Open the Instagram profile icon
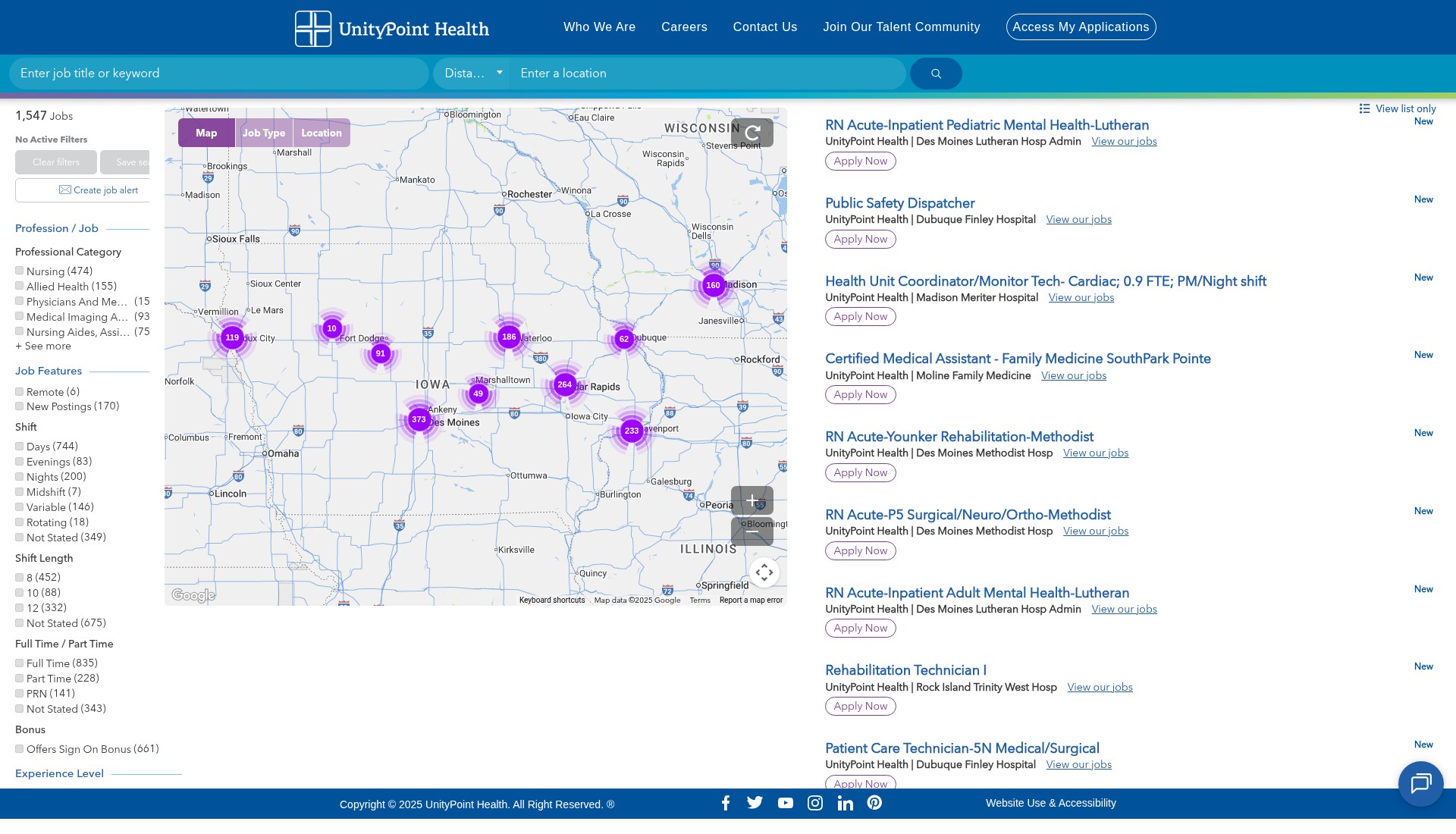 click(815, 803)
